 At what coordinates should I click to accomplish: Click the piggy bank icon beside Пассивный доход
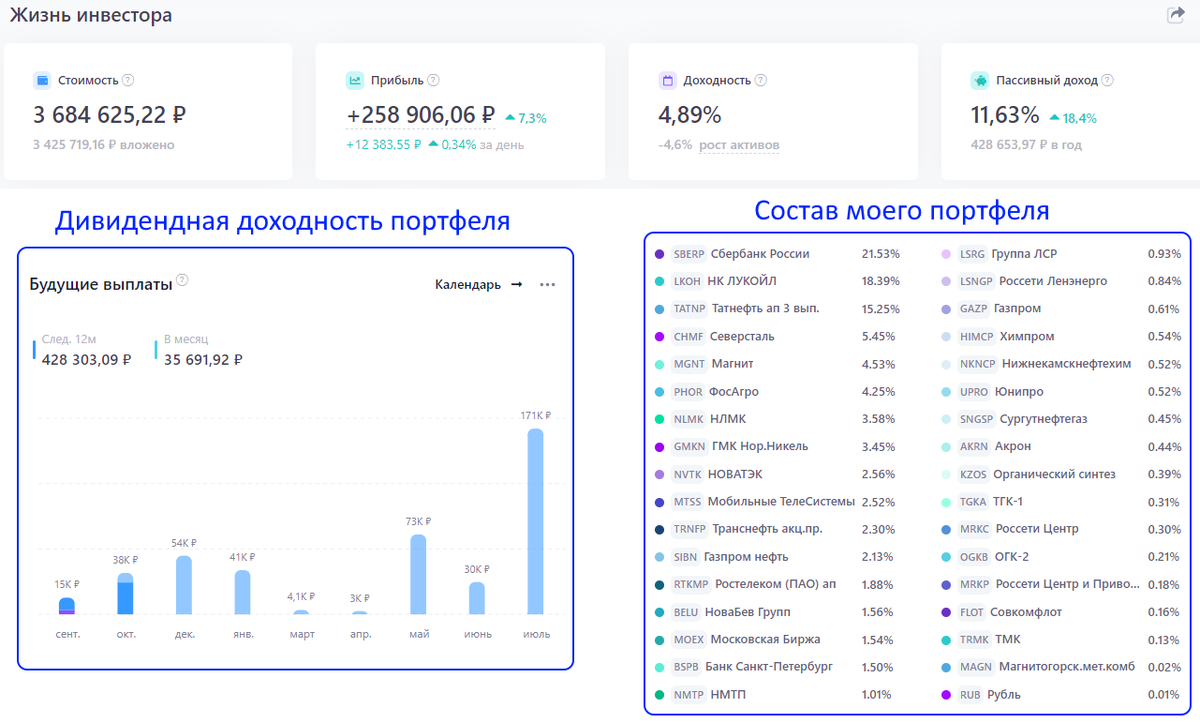point(980,80)
